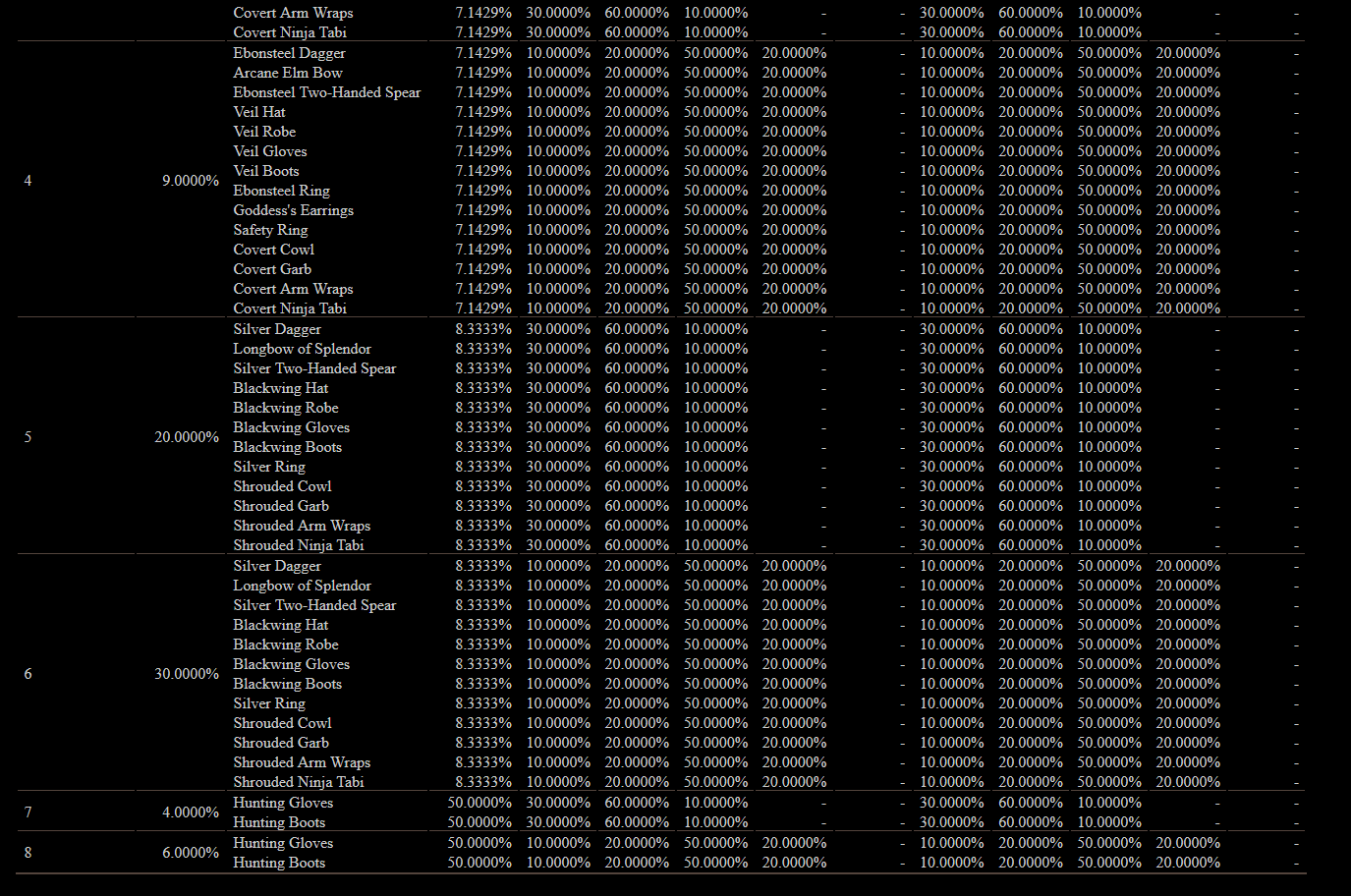Screen dimensions: 1351x896
Task: Select Blackwing Hat in group 5
Action: click(x=281, y=388)
